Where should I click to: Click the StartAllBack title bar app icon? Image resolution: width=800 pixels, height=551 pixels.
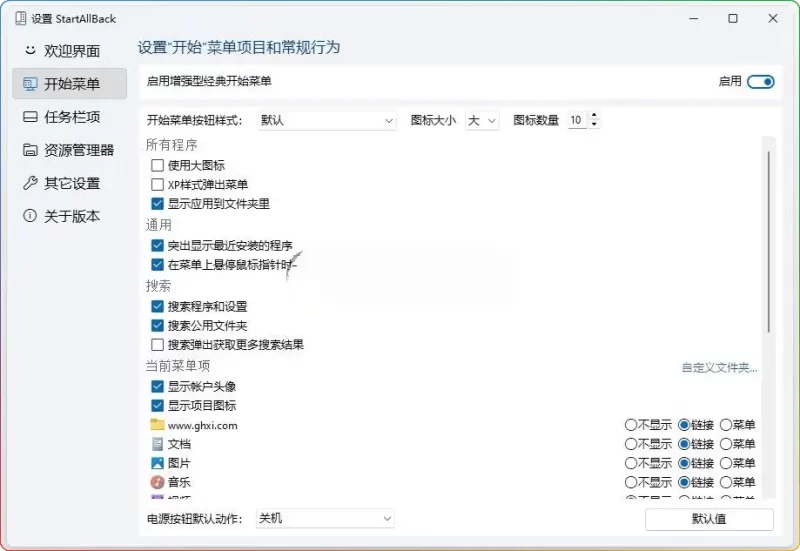click(x=20, y=19)
